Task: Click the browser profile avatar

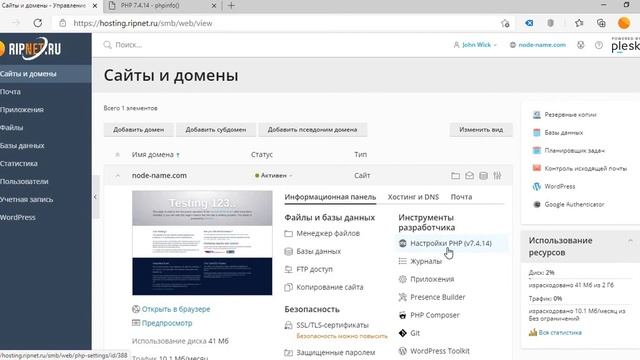Action: click(x=624, y=23)
